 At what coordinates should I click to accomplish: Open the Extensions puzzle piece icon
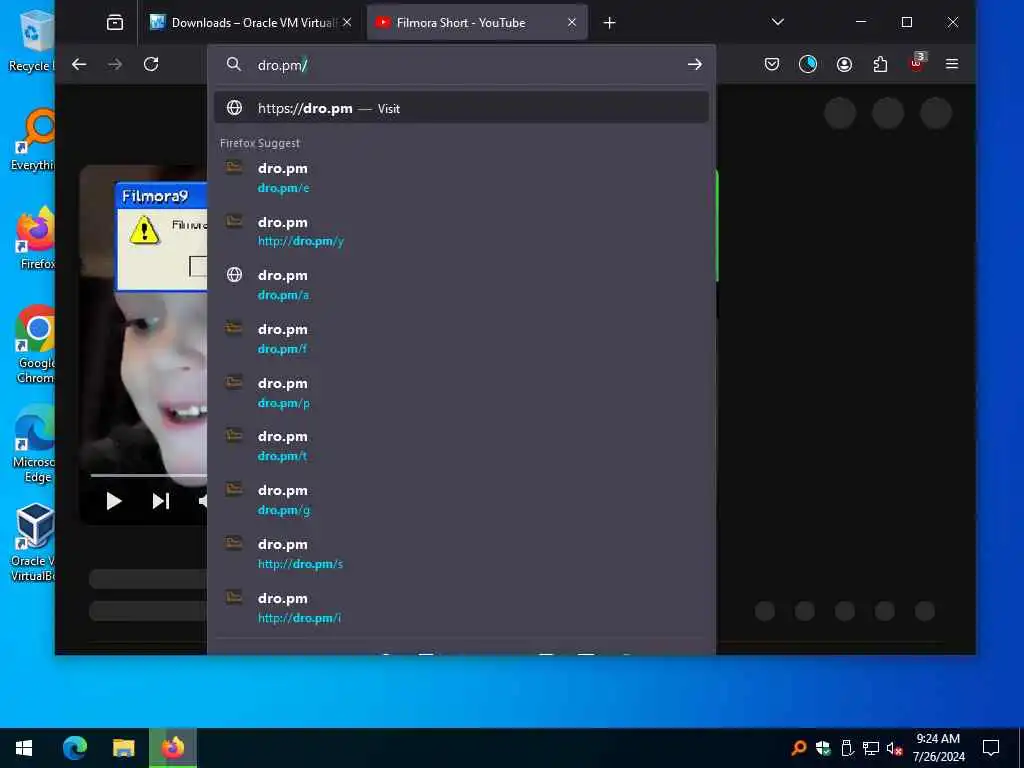(880, 64)
